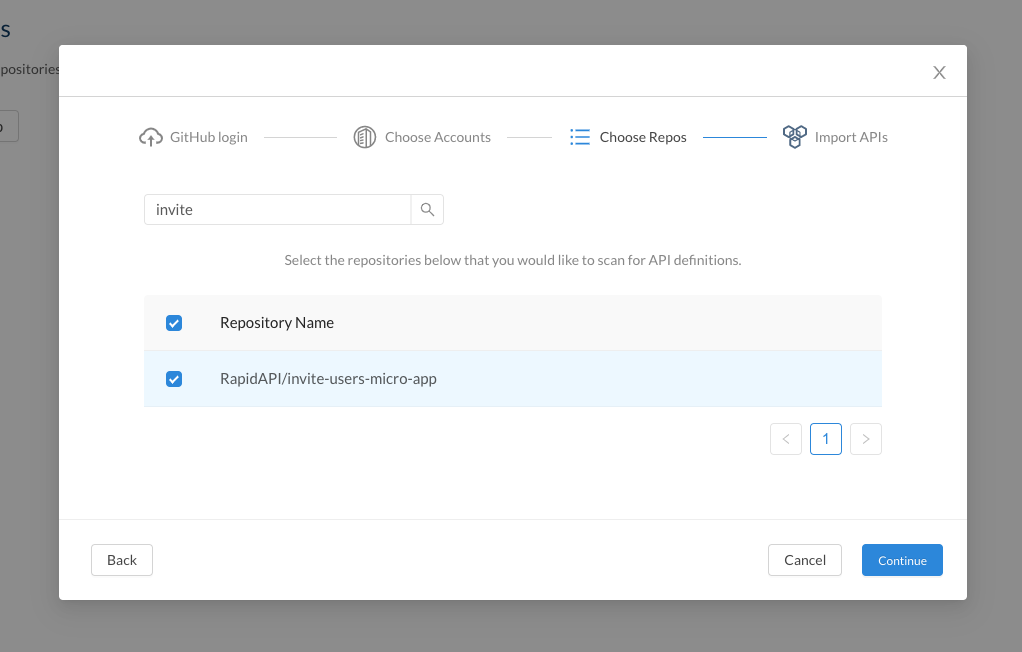This screenshot has width=1022, height=652.
Task: Uncheck RapidAPI/invite-users-micro-app checkbox
Action: 174,379
